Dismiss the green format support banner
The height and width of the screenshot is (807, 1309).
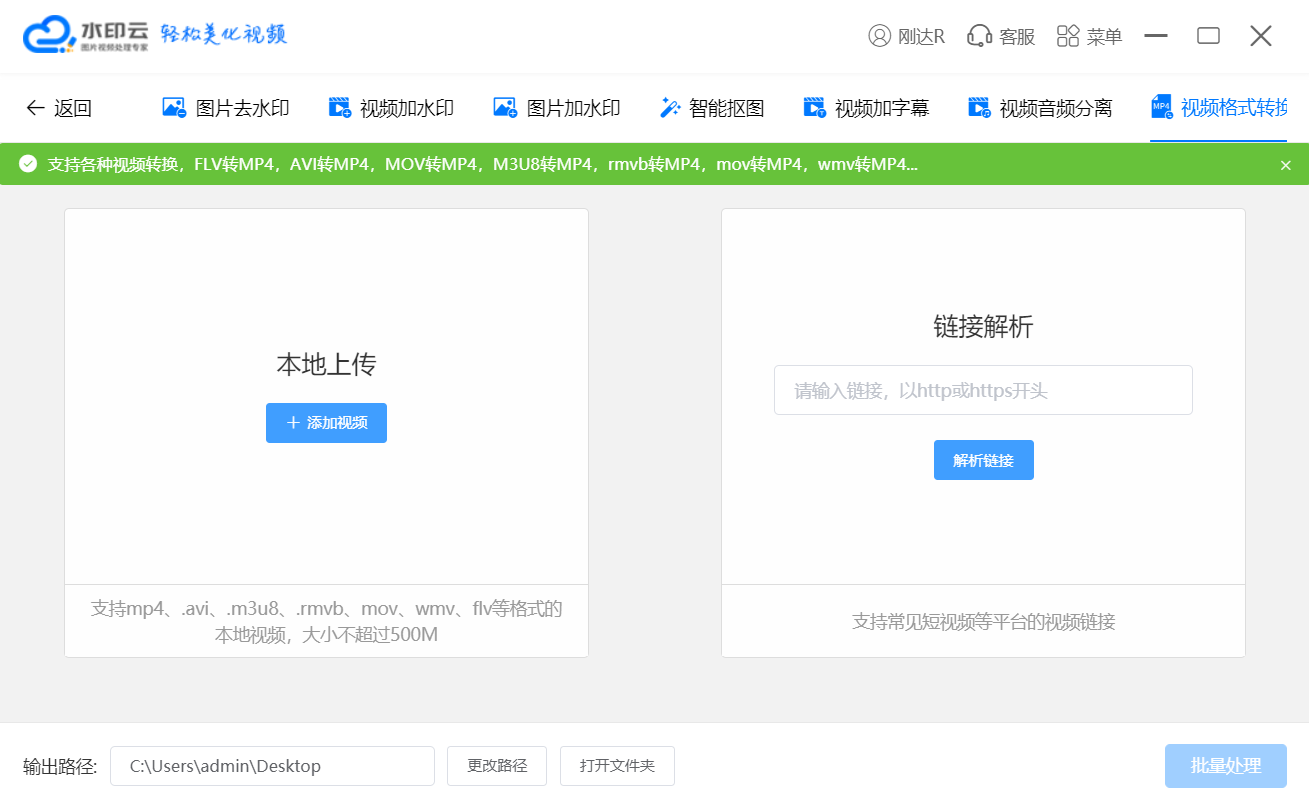(1286, 164)
